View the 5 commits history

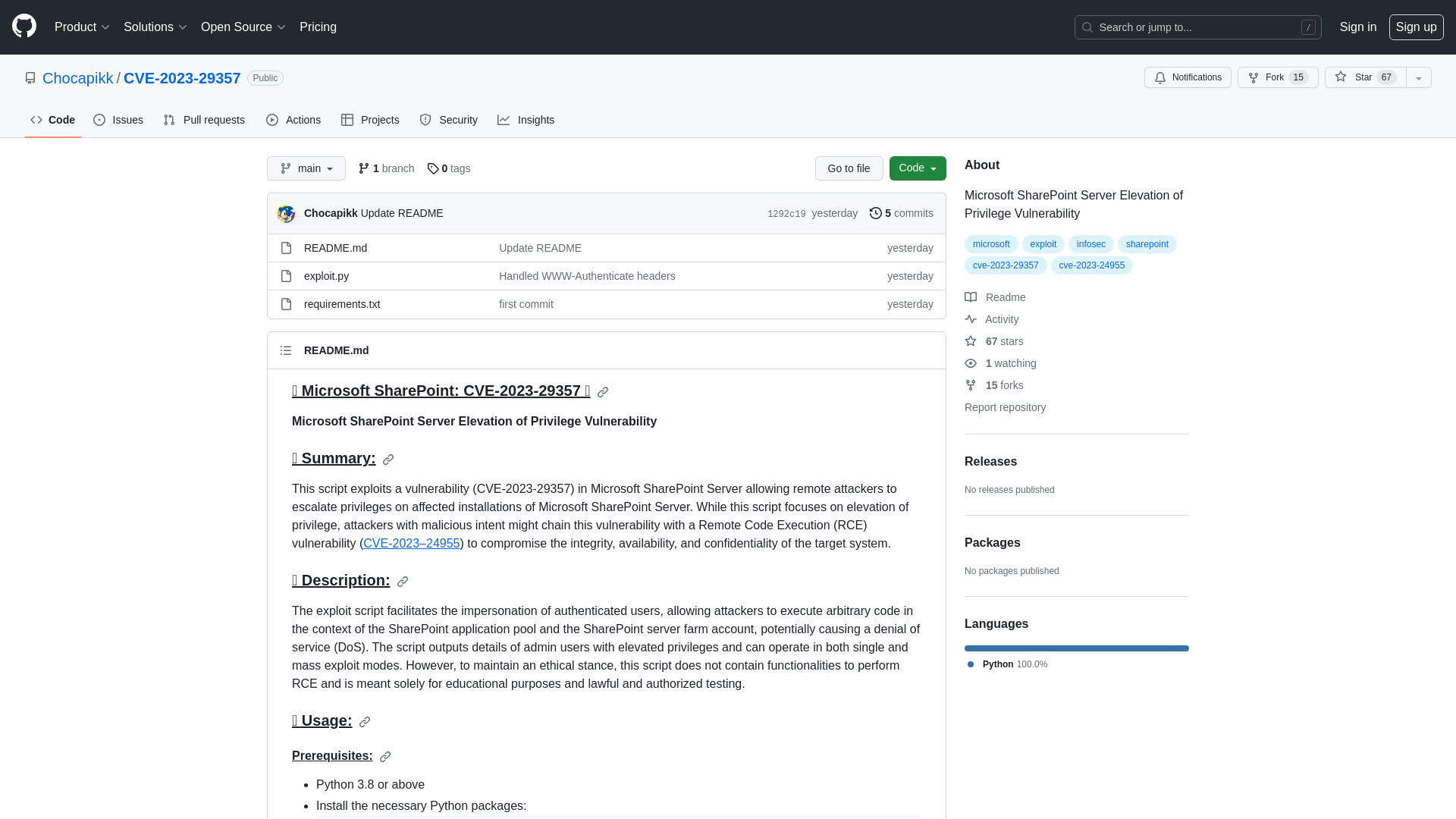point(902,213)
